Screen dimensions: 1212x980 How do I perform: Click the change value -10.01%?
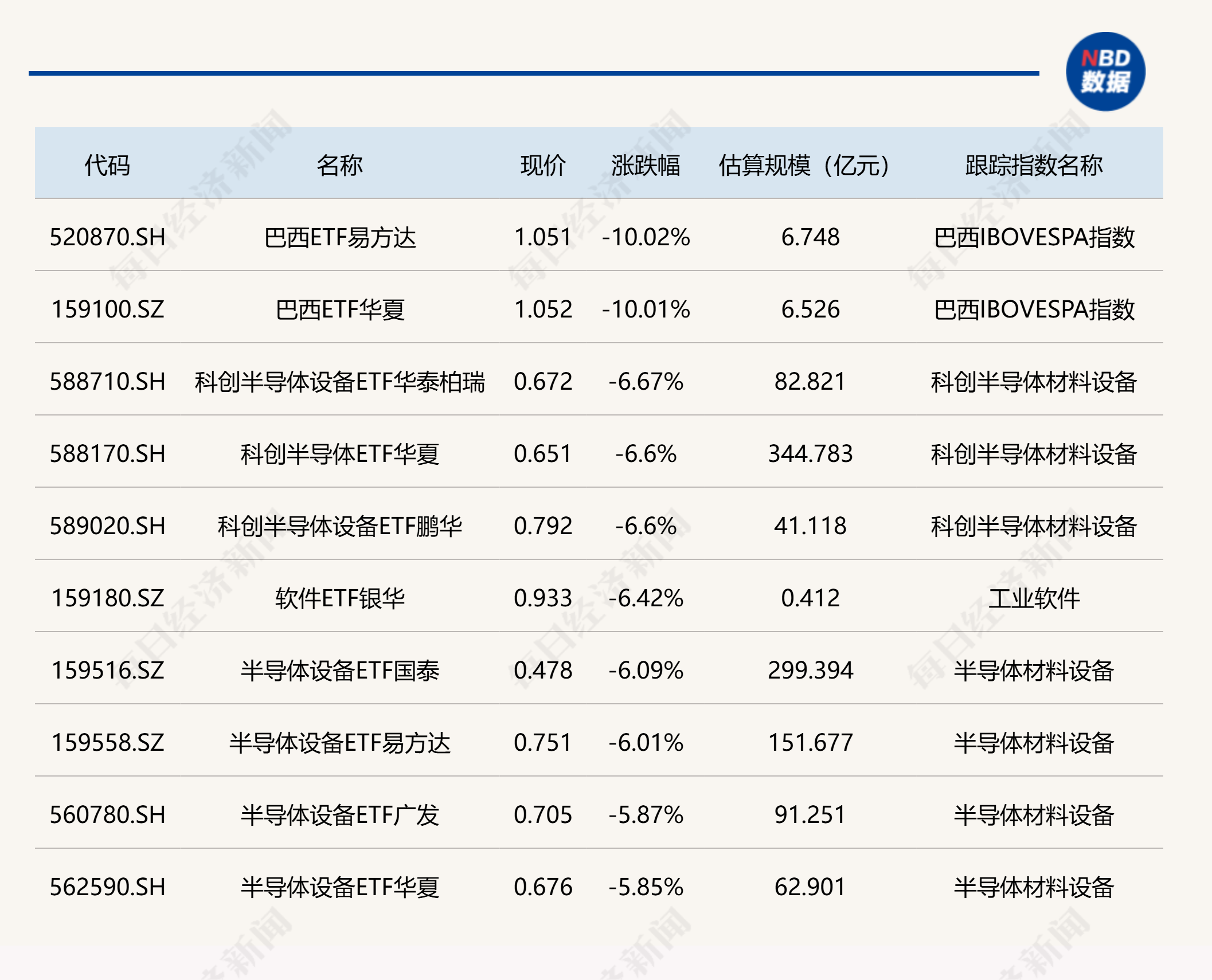pyautogui.click(x=646, y=309)
